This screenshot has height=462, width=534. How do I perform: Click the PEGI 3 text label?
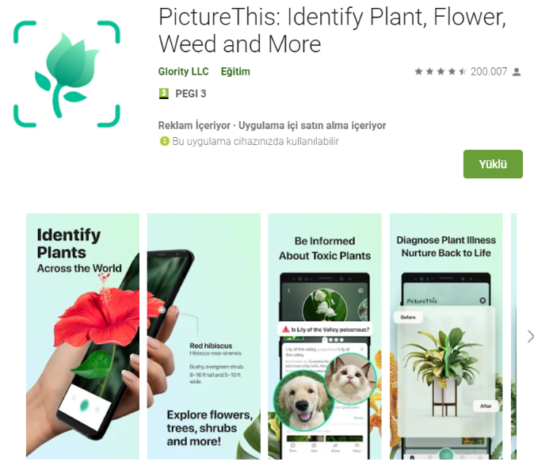[x=191, y=94]
